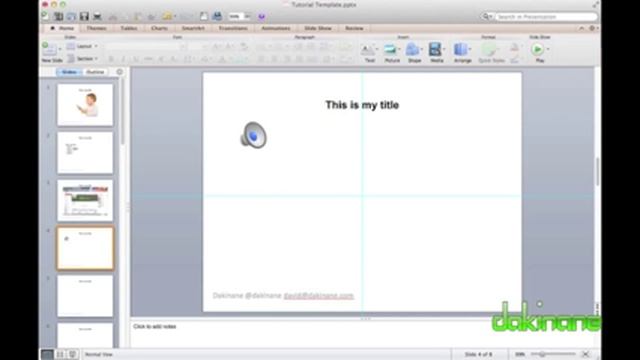Open the Arrange tool icon
Screen dimensions: 640x360
pos(460,49)
